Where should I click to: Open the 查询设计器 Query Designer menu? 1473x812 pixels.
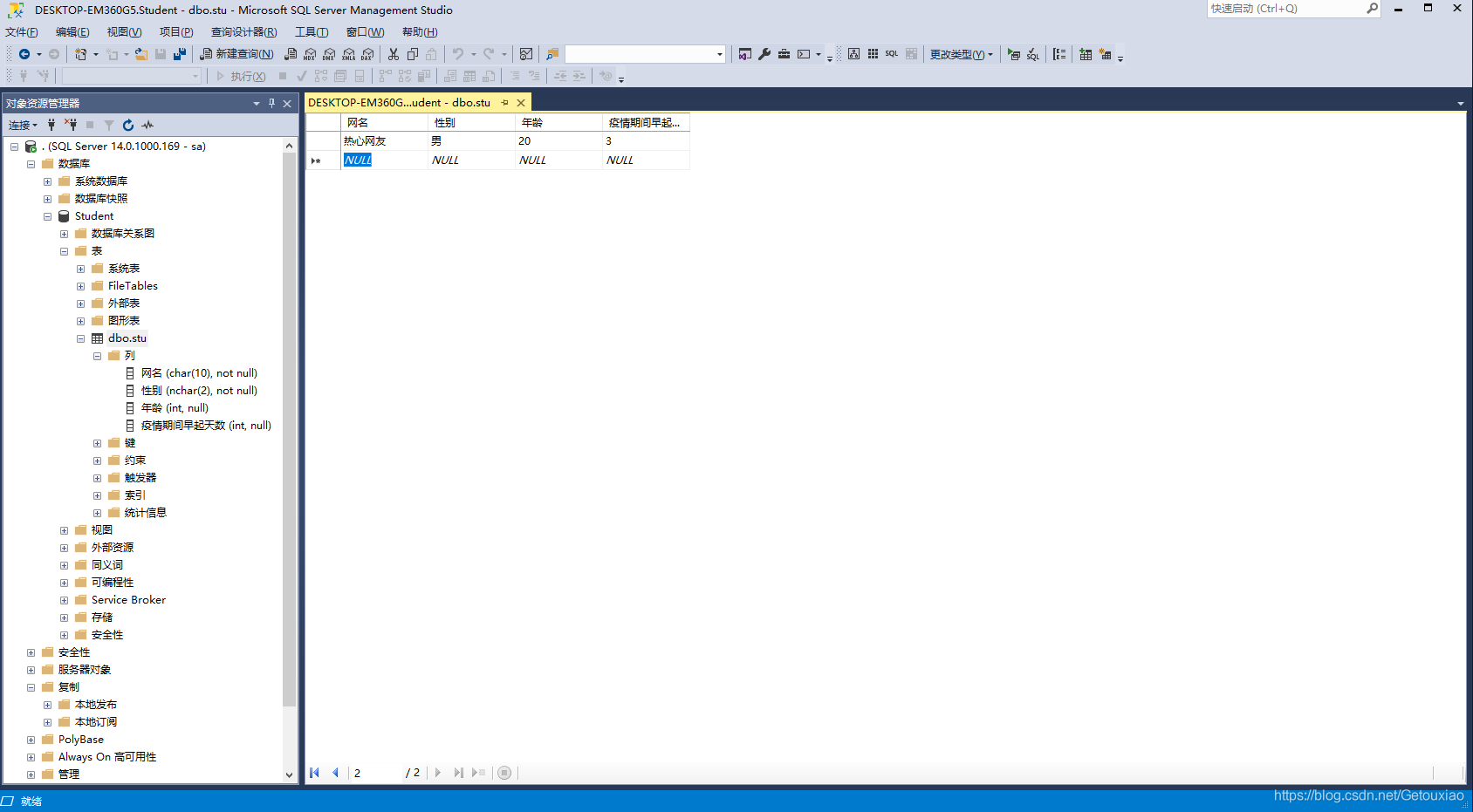pyautogui.click(x=243, y=32)
